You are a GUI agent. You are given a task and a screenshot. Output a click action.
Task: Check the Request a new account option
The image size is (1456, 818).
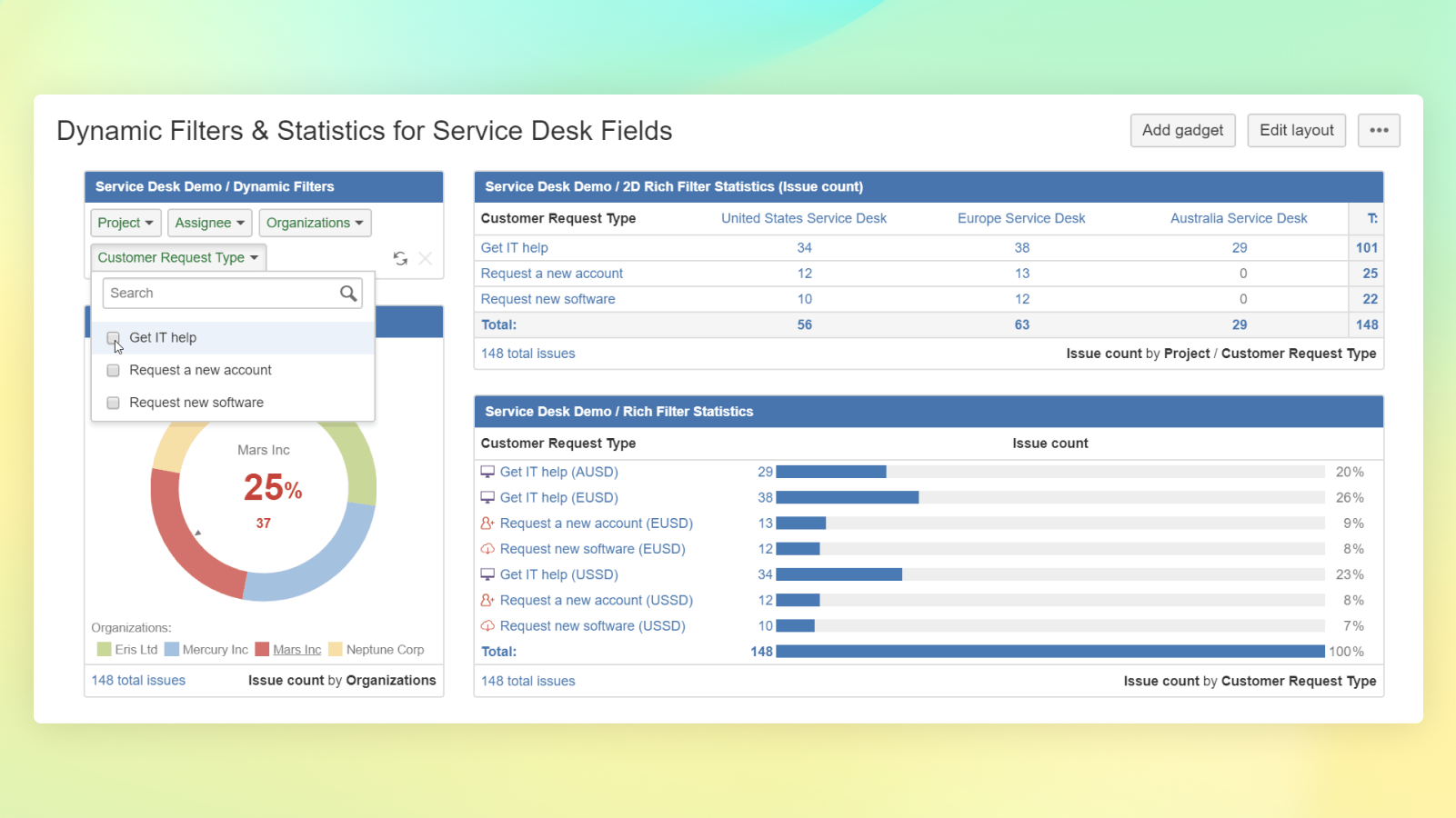pyautogui.click(x=113, y=370)
